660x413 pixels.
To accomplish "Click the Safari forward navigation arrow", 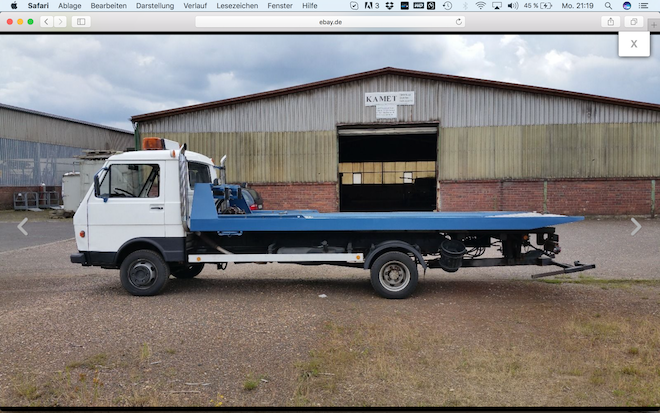I will tap(60, 21).
